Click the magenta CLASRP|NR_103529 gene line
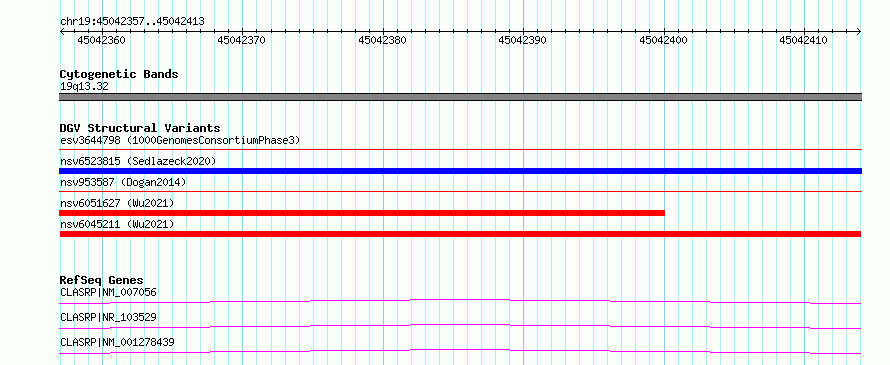890x365 pixels. 460,326
